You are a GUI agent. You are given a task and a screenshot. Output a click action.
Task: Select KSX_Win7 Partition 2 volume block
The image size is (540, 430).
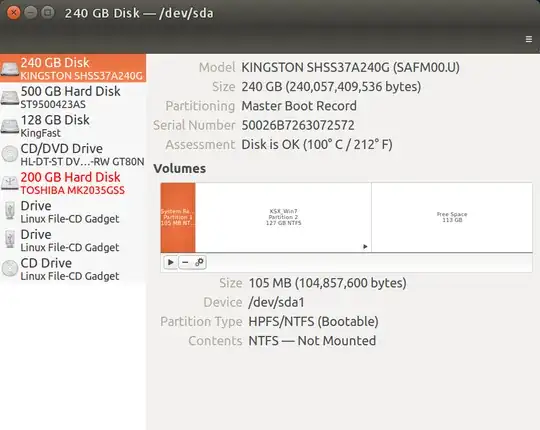tap(283, 218)
